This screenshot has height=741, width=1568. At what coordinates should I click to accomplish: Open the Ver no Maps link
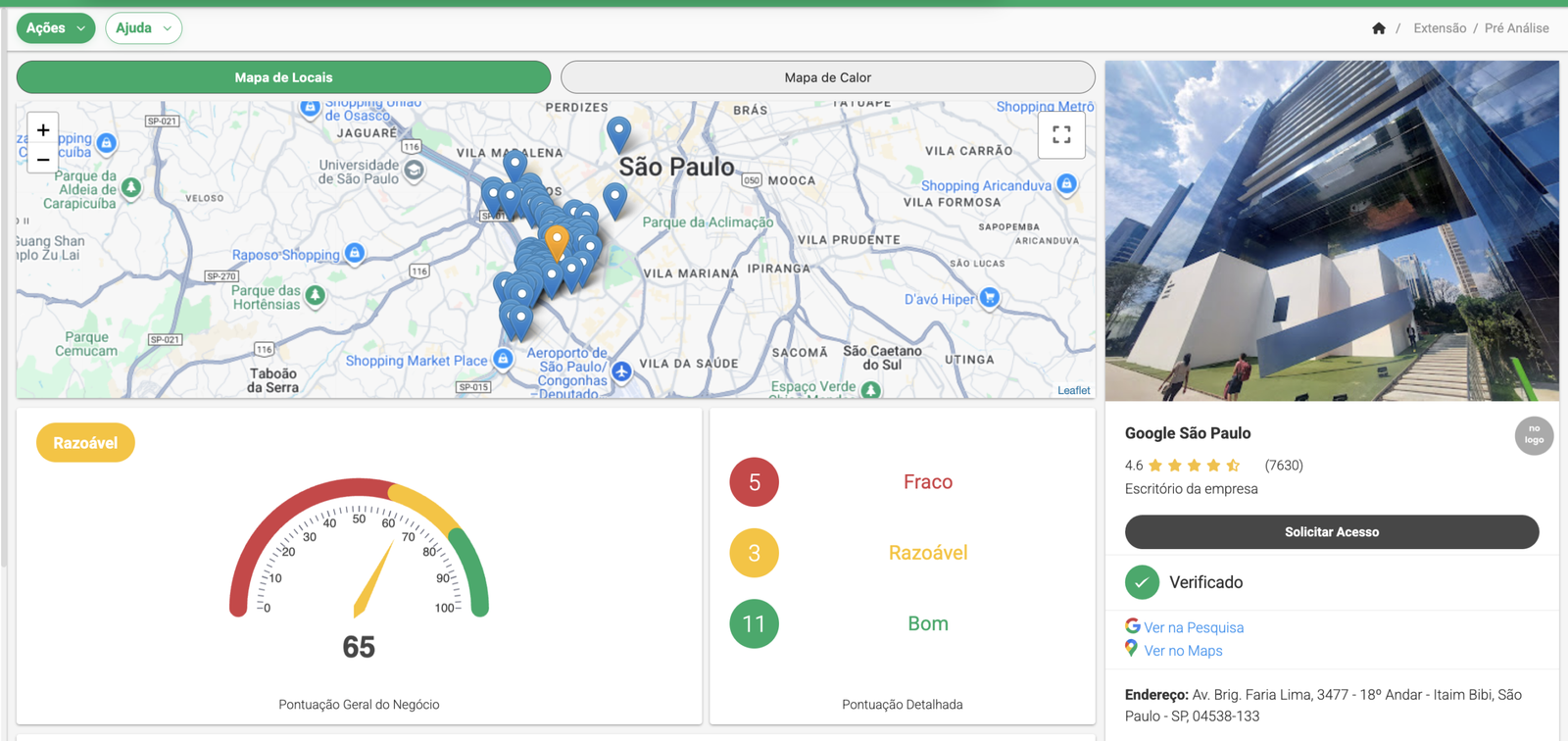coord(1183,651)
